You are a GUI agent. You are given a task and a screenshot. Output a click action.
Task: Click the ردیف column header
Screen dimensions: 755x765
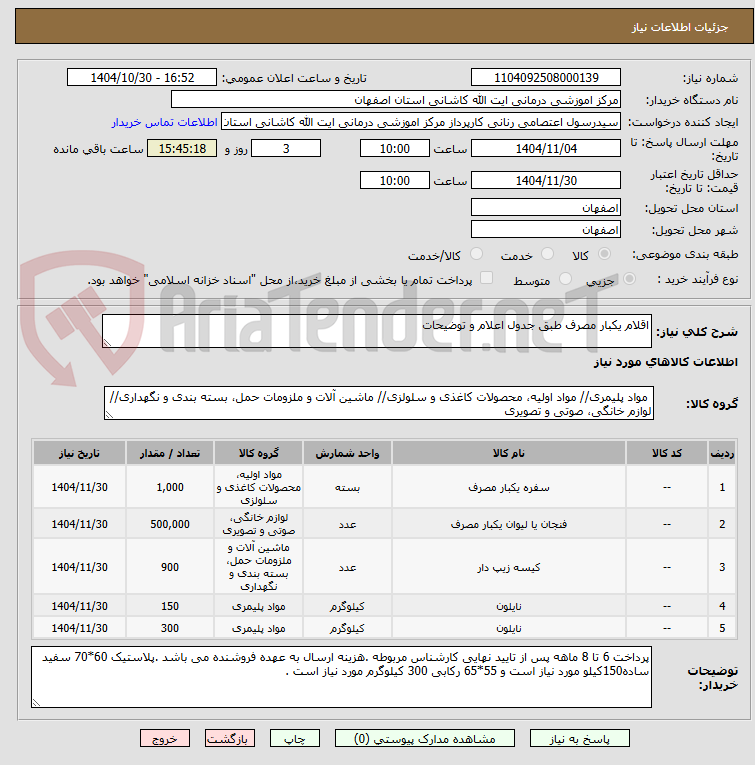point(722,453)
